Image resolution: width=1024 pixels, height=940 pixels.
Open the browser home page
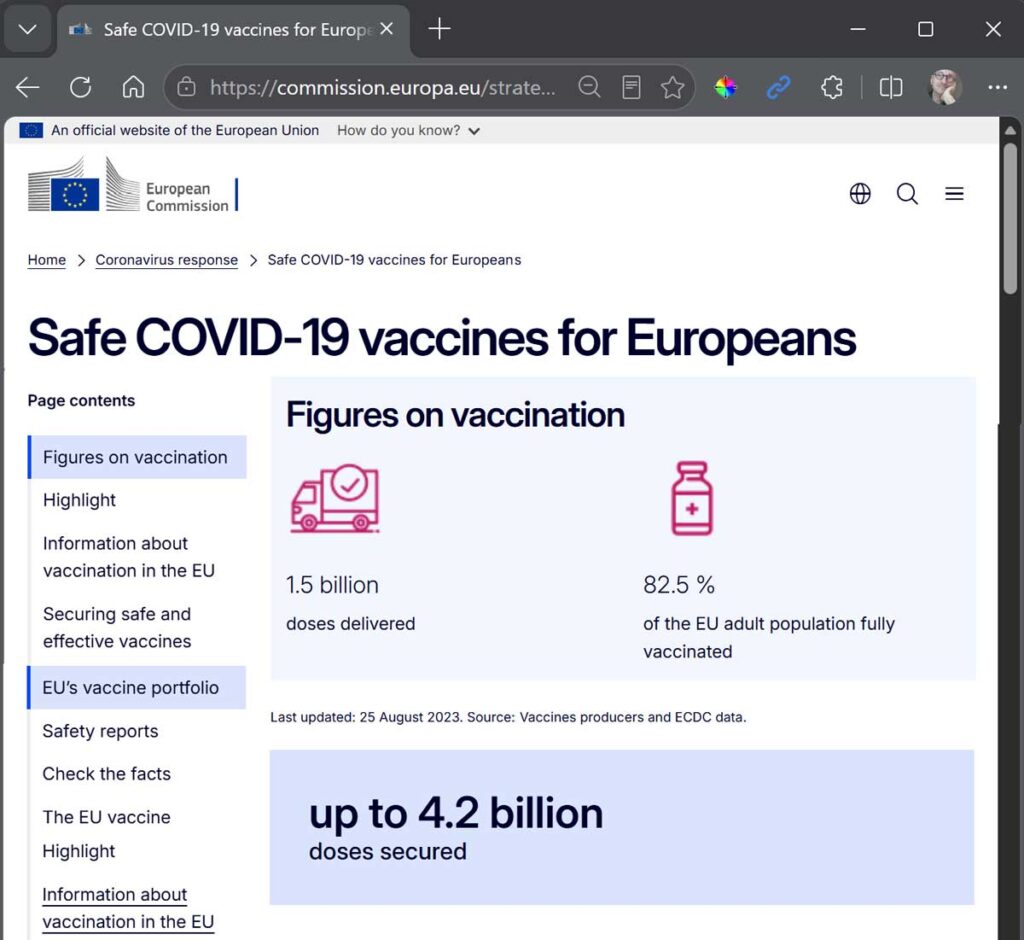tap(133, 87)
